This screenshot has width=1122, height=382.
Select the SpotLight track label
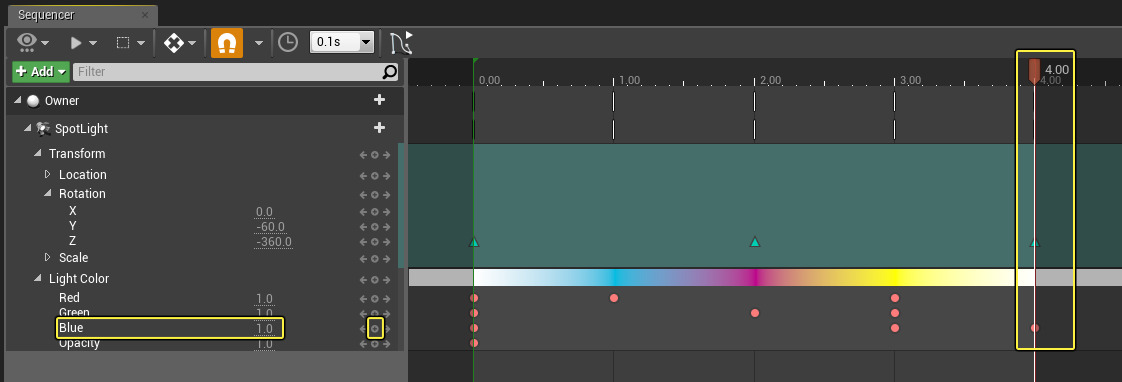(82, 129)
